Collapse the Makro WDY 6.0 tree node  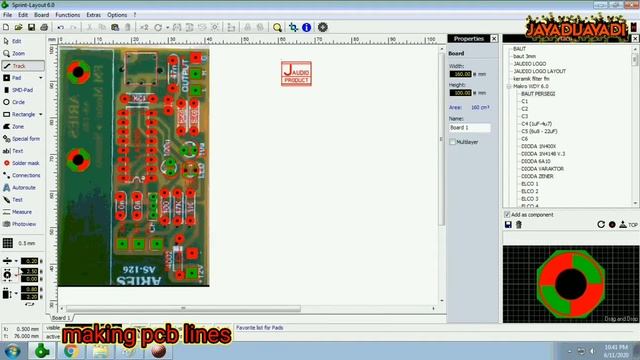point(509,87)
